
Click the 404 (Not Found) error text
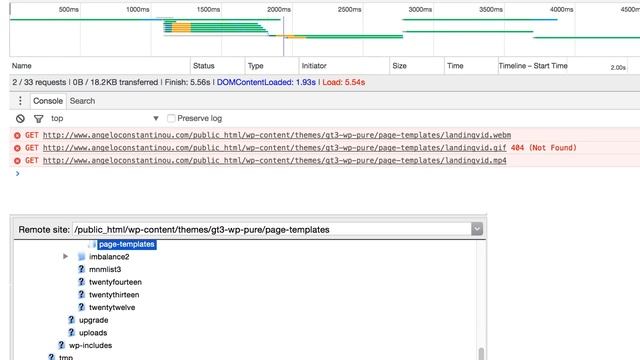coord(544,148)
